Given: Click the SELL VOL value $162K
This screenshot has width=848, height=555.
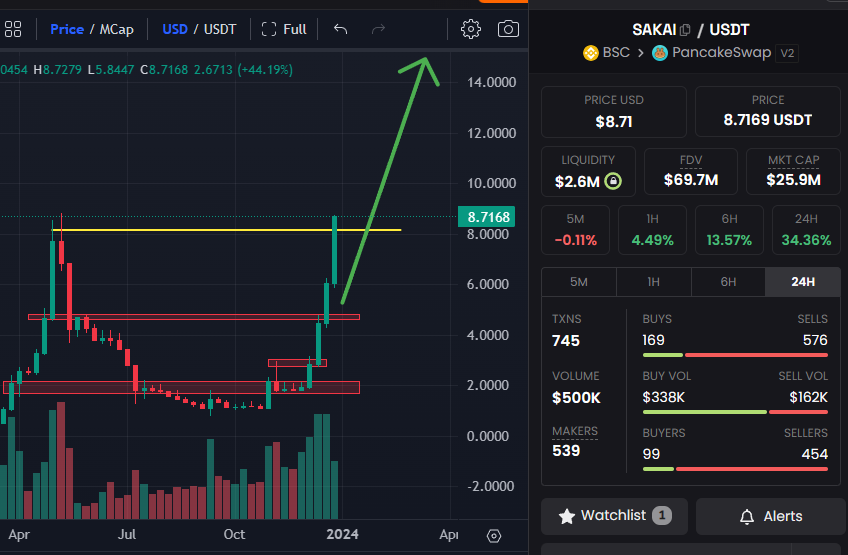Looking at the screenshot, I should coord(808,398).
